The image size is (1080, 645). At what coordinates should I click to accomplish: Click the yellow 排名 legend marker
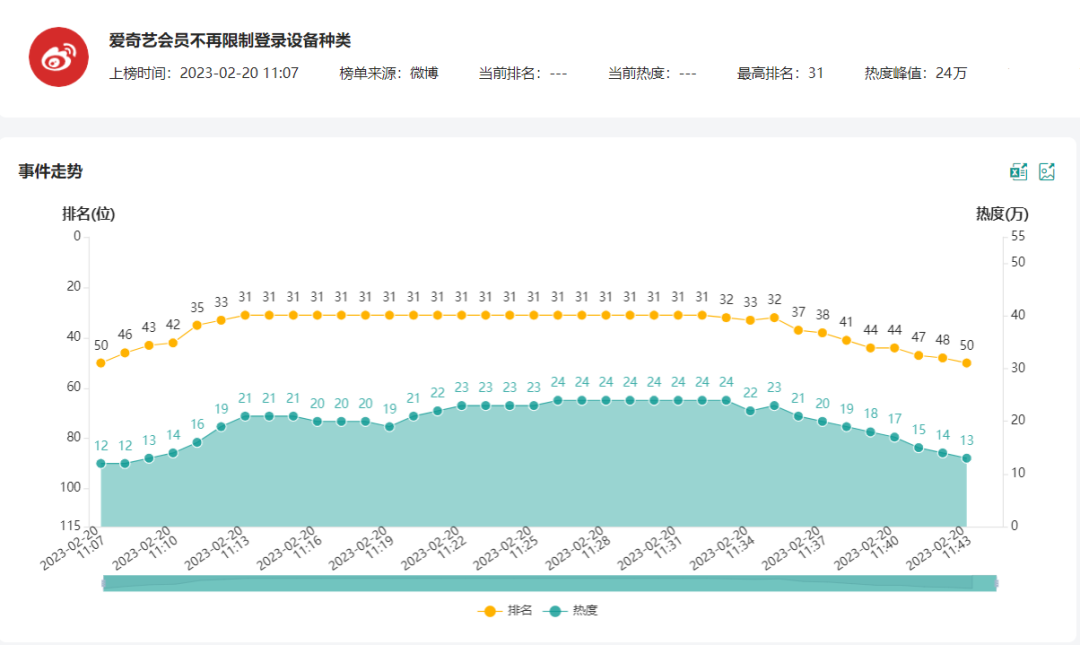coord(489,611)
